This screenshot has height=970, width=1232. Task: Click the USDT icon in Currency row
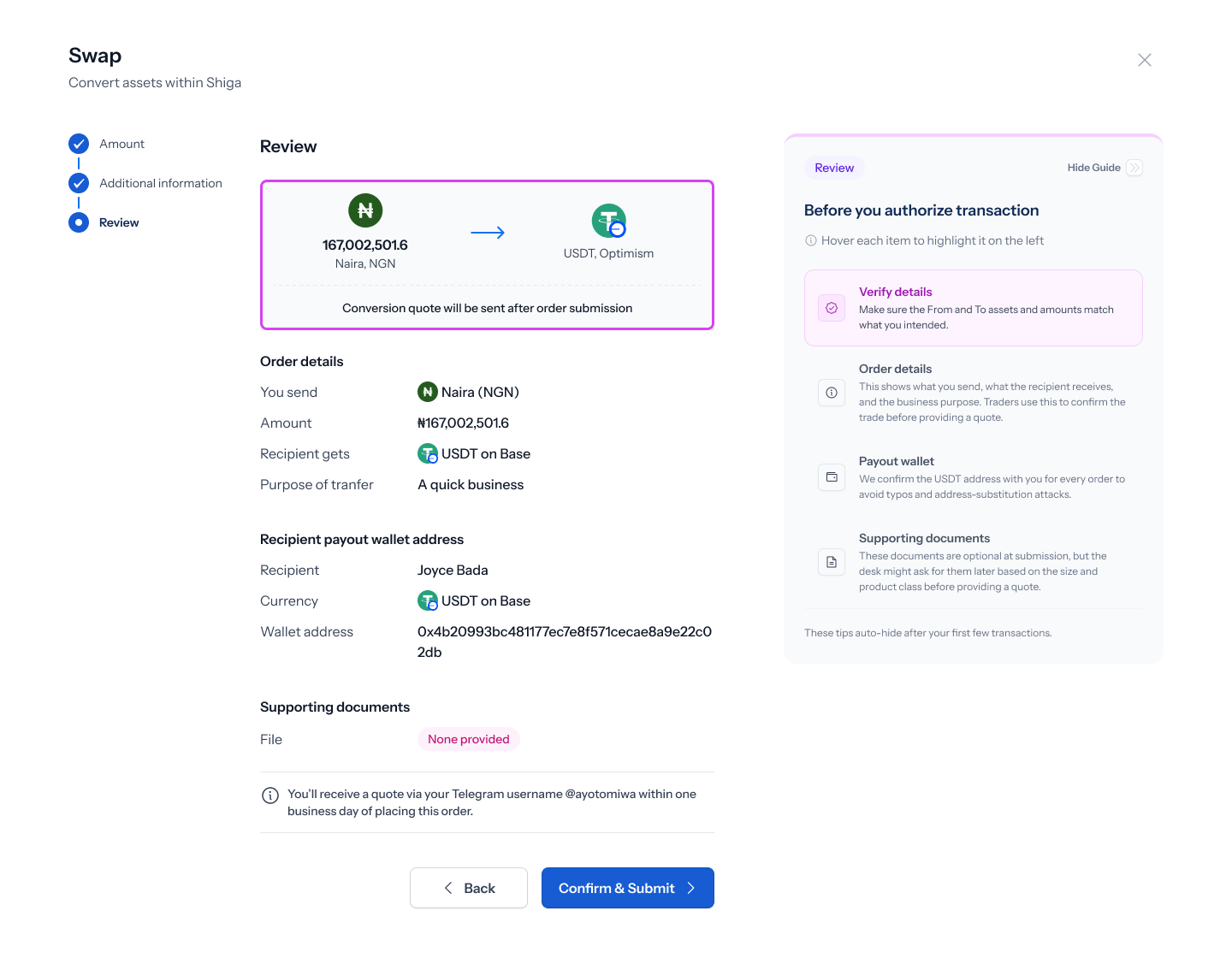(428, 600)
